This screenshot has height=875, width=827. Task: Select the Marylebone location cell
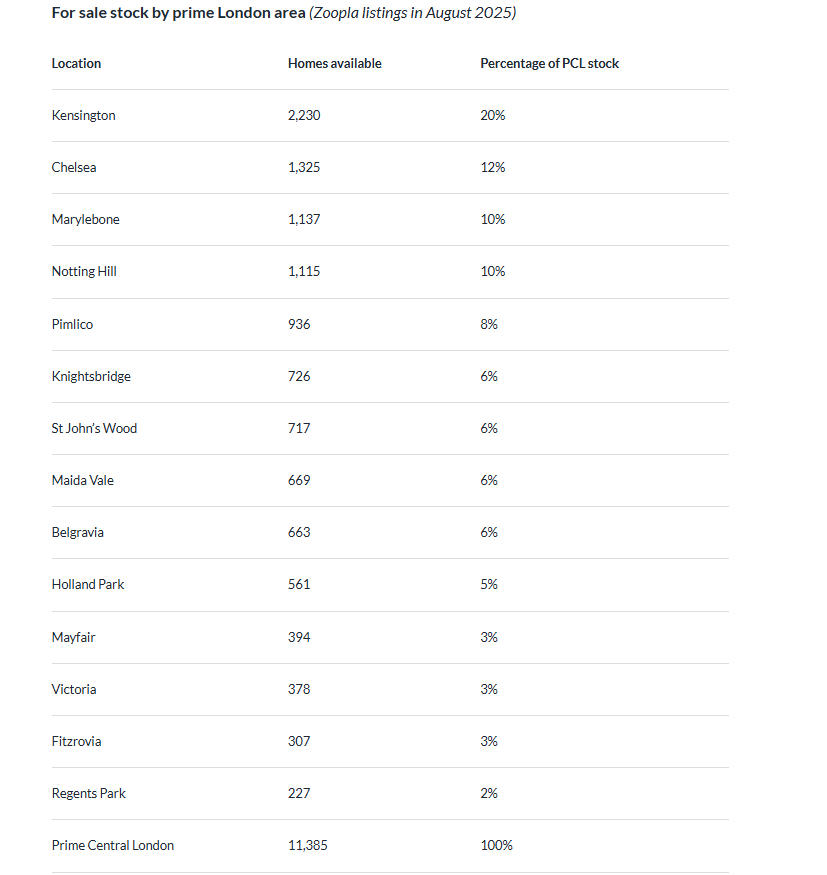[85, 219]
